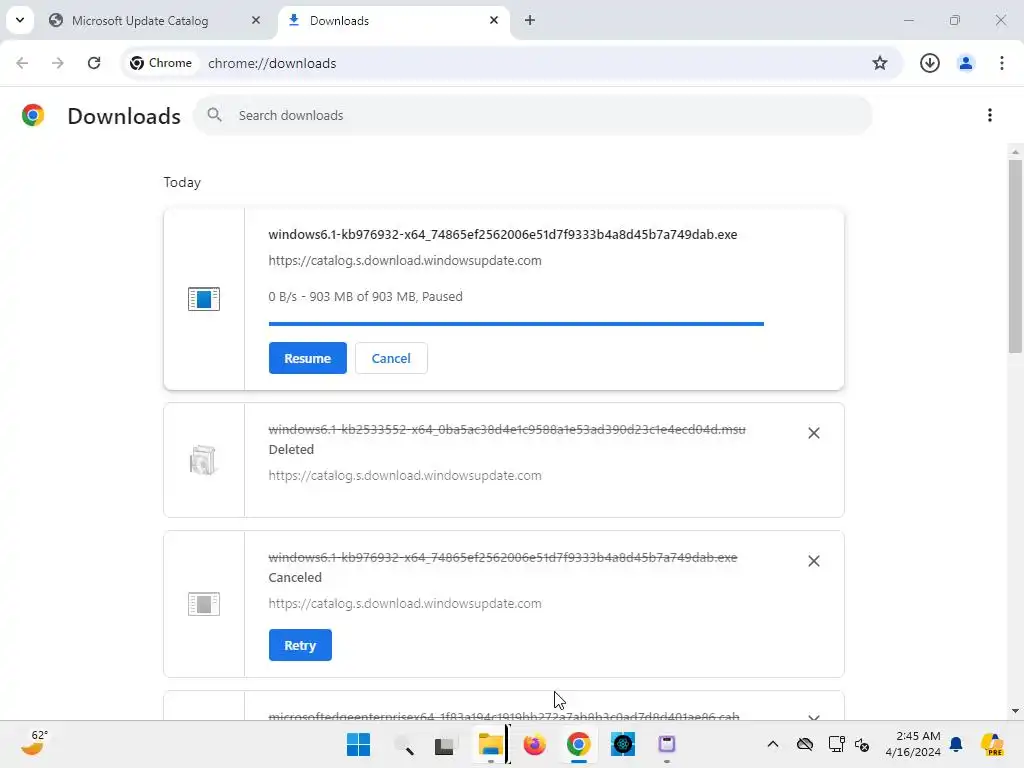This screenshot has width=1024, height=768.
Task: Open the profile avatar menu
Action: point(965,63)
